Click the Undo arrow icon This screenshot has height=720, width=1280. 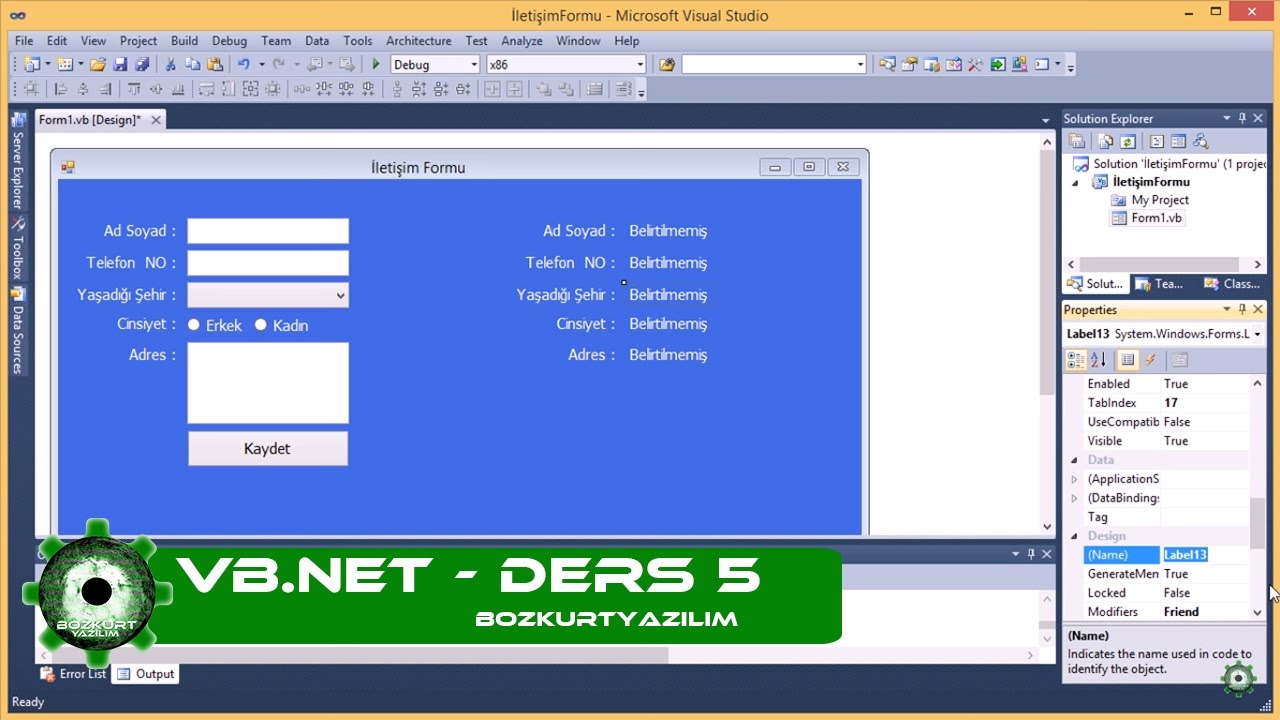click(x=243, y=65)
